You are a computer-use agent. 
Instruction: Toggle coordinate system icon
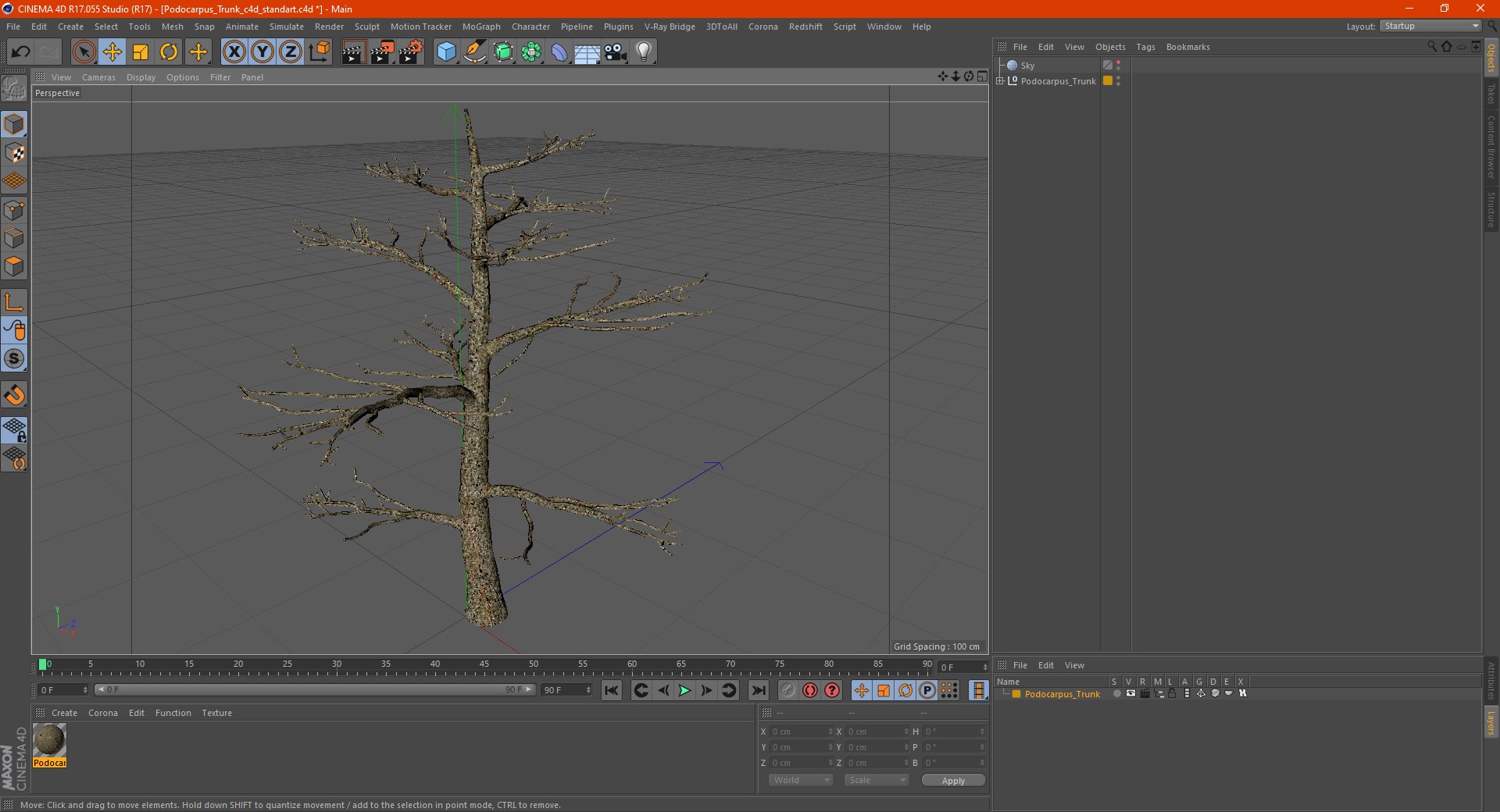coord(319,52)
